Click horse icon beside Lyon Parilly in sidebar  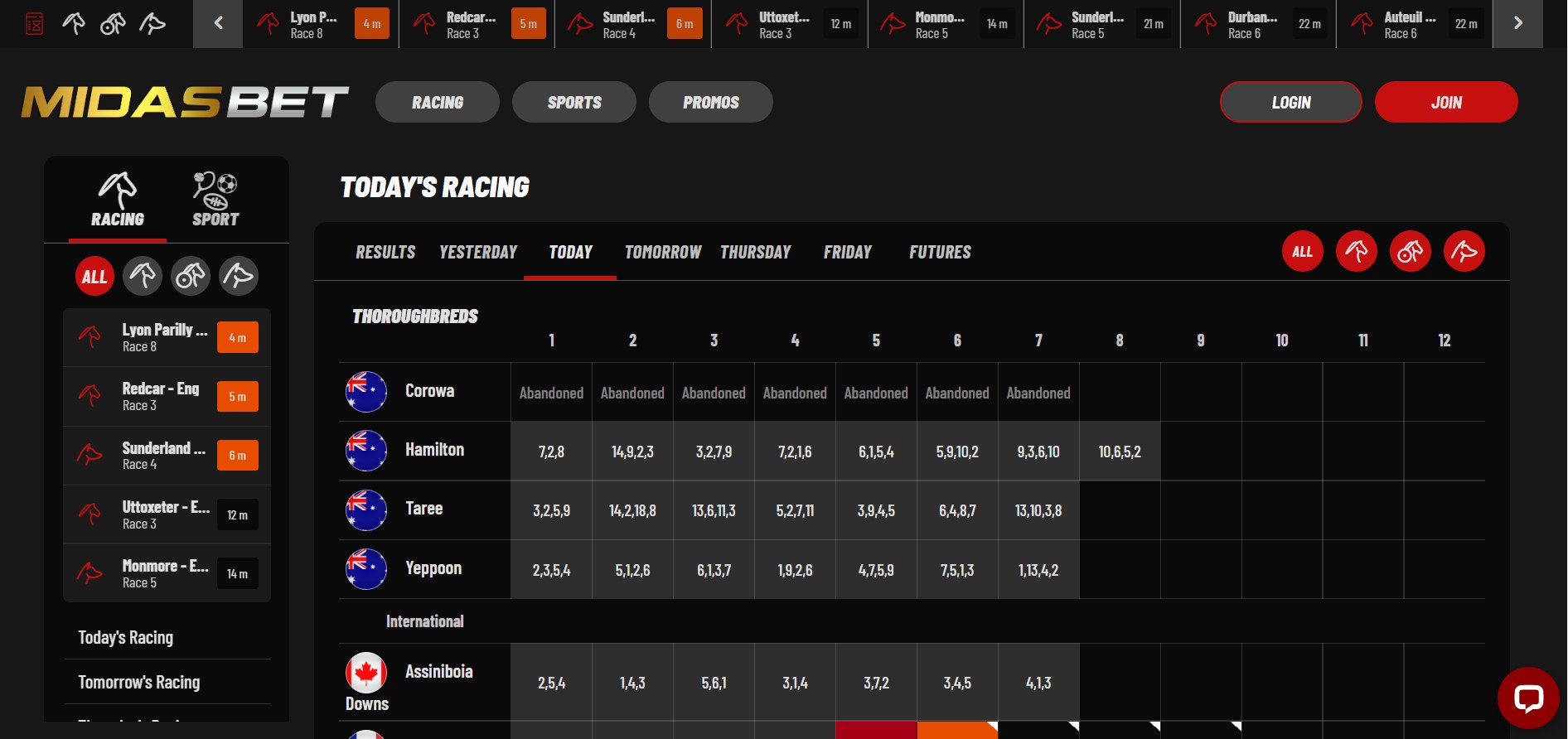pos(90,337)
